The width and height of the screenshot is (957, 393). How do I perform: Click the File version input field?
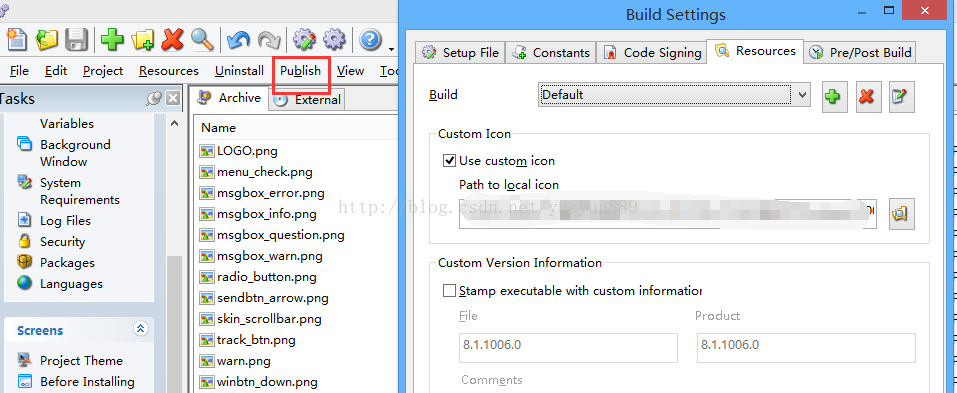(568, 347)
